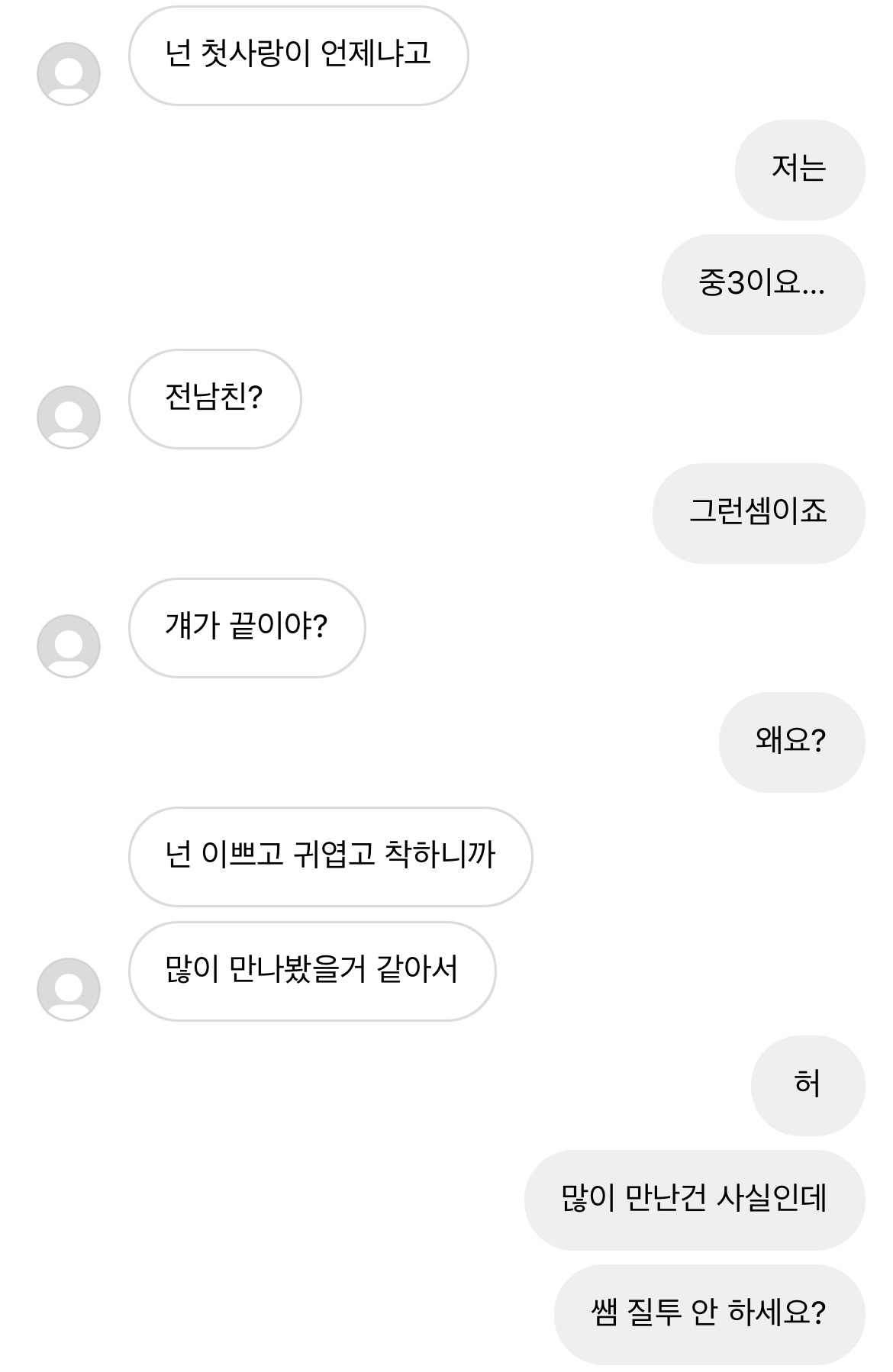Click the '넌 첫사랑이 언제냐고' message bubble

point(298,55)
